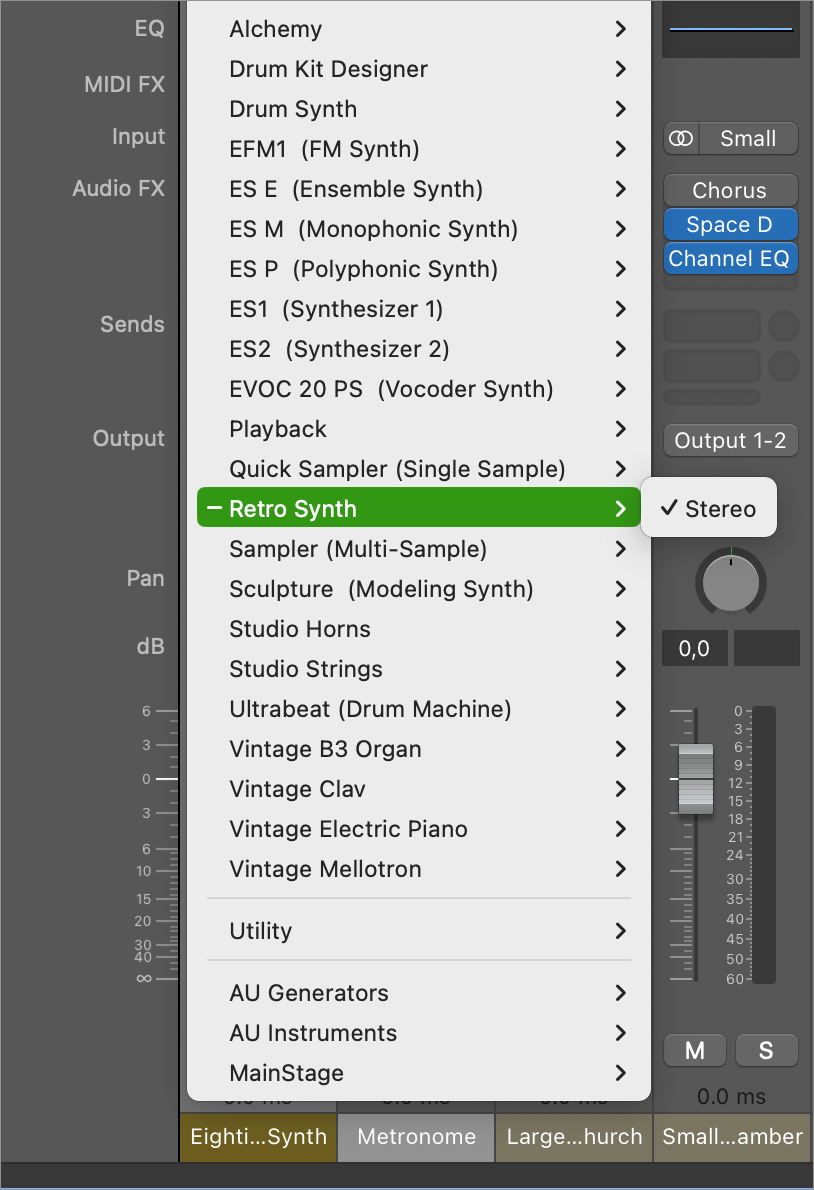Screen dimensions: 814x1190
Task: Open the Chorus audio effect slot
Action: pyautogui.click(x=731, y=190)
